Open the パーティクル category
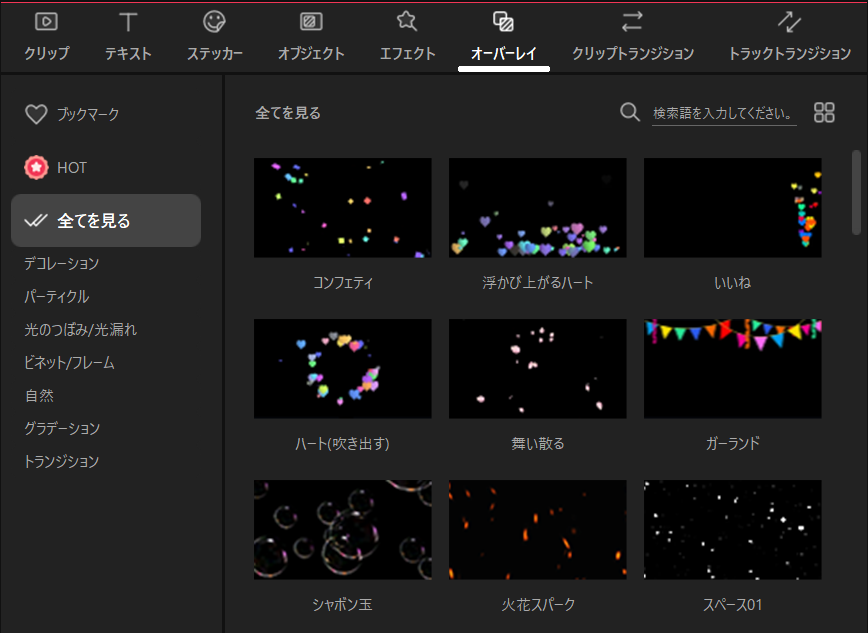This screenshot has width=868, height=633. 57,296
